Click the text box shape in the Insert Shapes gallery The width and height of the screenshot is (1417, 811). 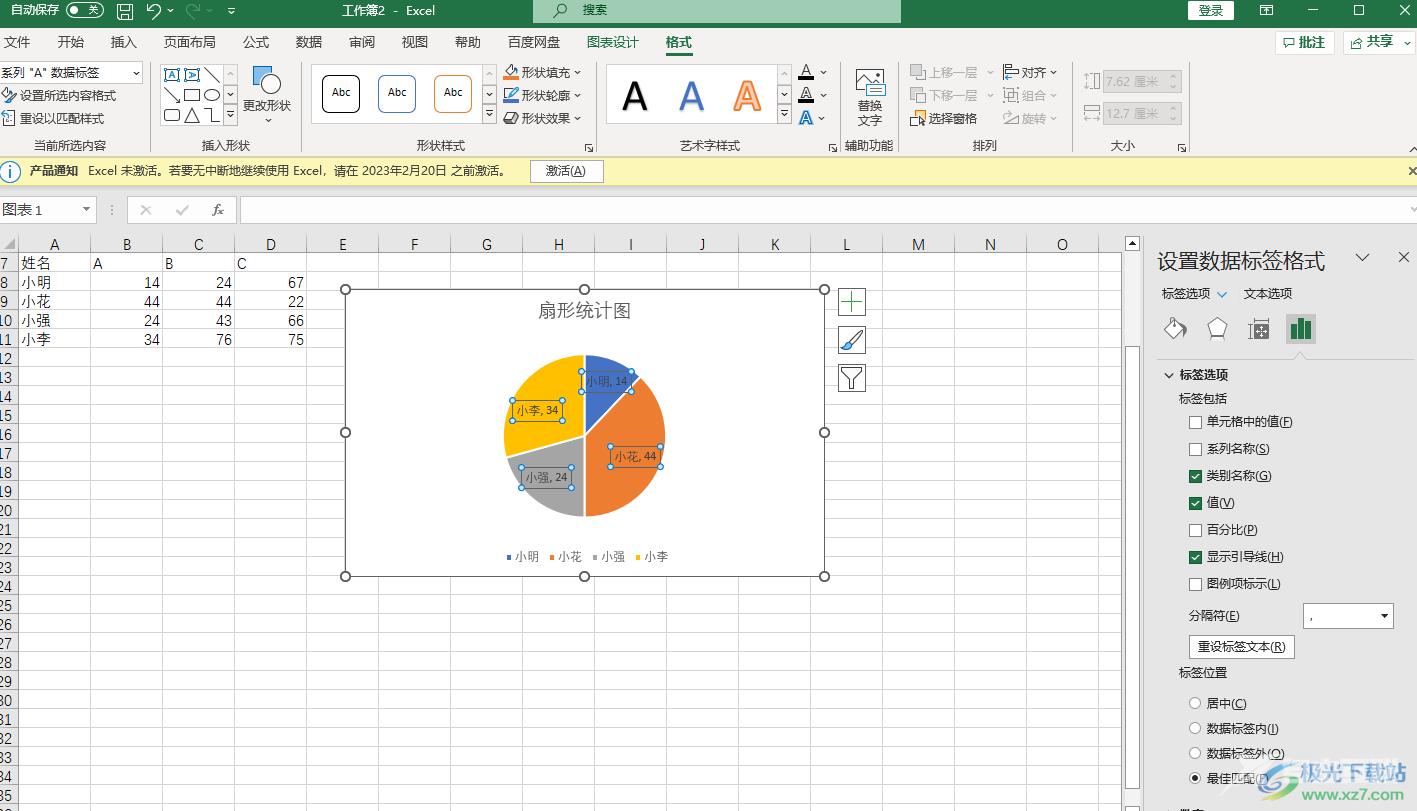[x=172, y=75]
